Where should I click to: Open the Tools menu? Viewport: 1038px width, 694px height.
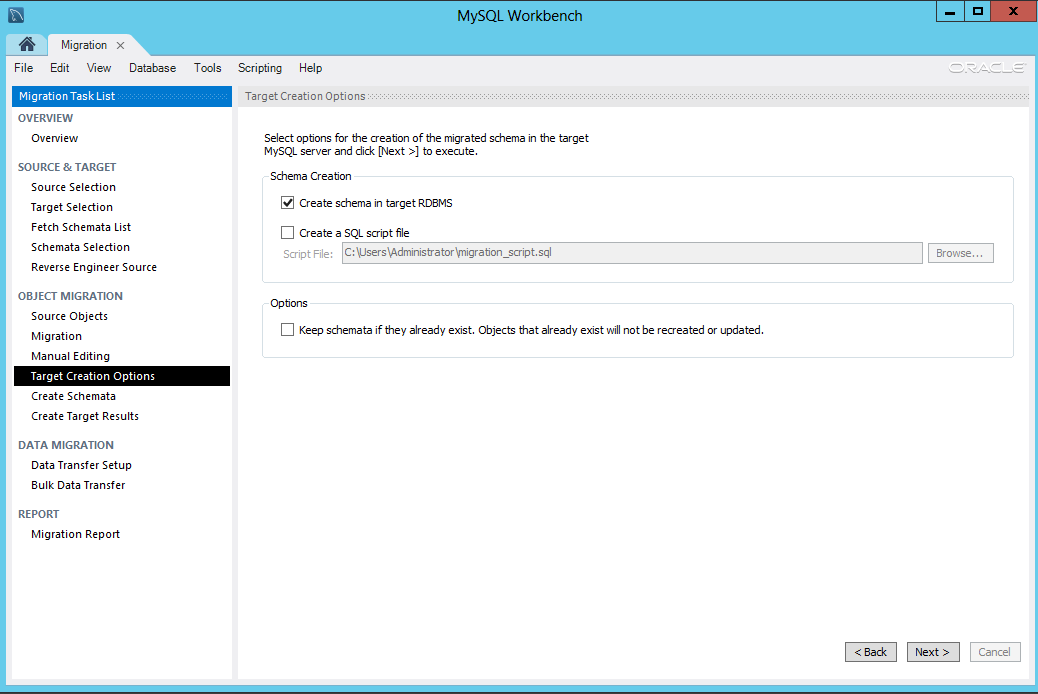click(208, 68)
